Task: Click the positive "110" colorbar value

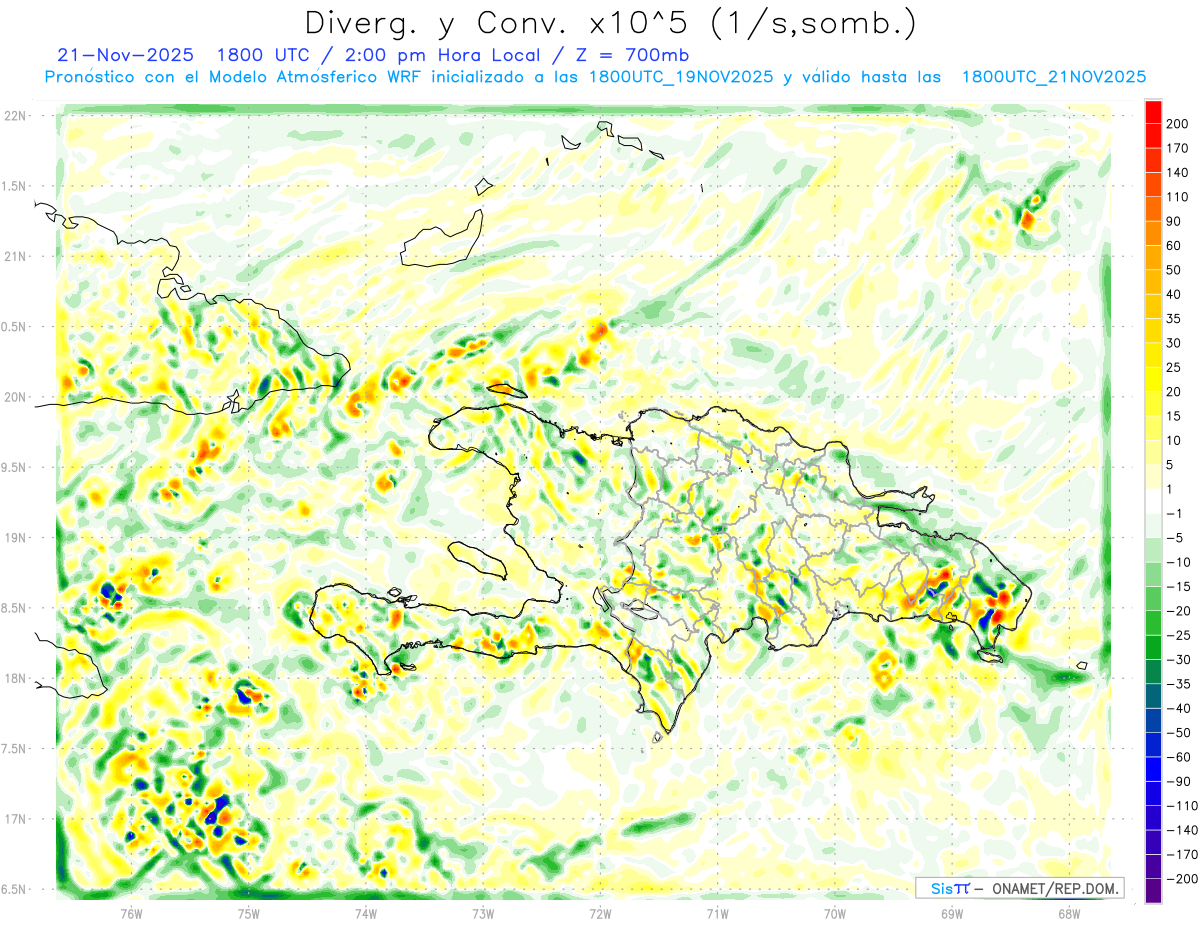Action: (x=1177, y=197)
